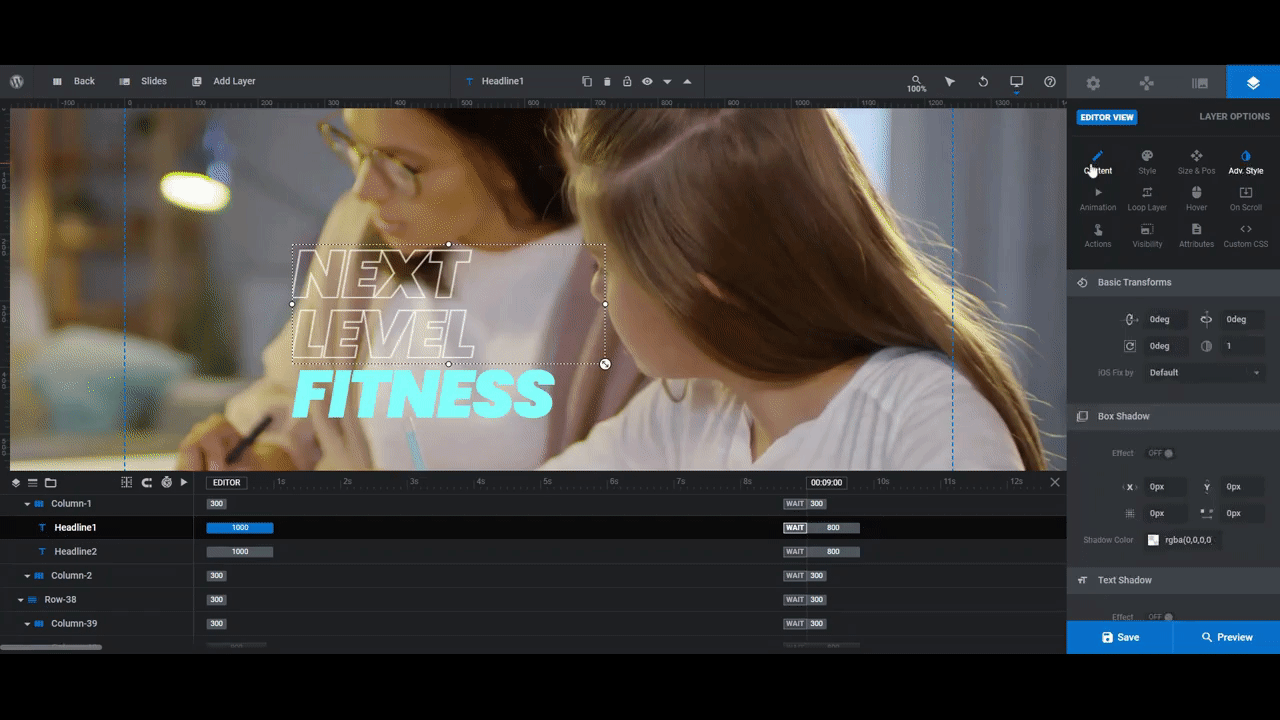Send the layer backward with the down arrow
This screenshot has width=1280, height=720.
(x=667, y=82)
